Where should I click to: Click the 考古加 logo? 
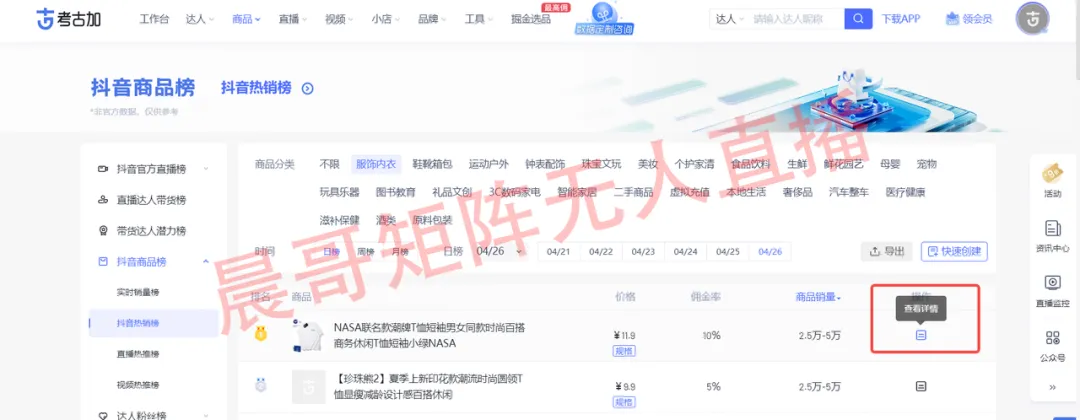(x=69, y=19)
